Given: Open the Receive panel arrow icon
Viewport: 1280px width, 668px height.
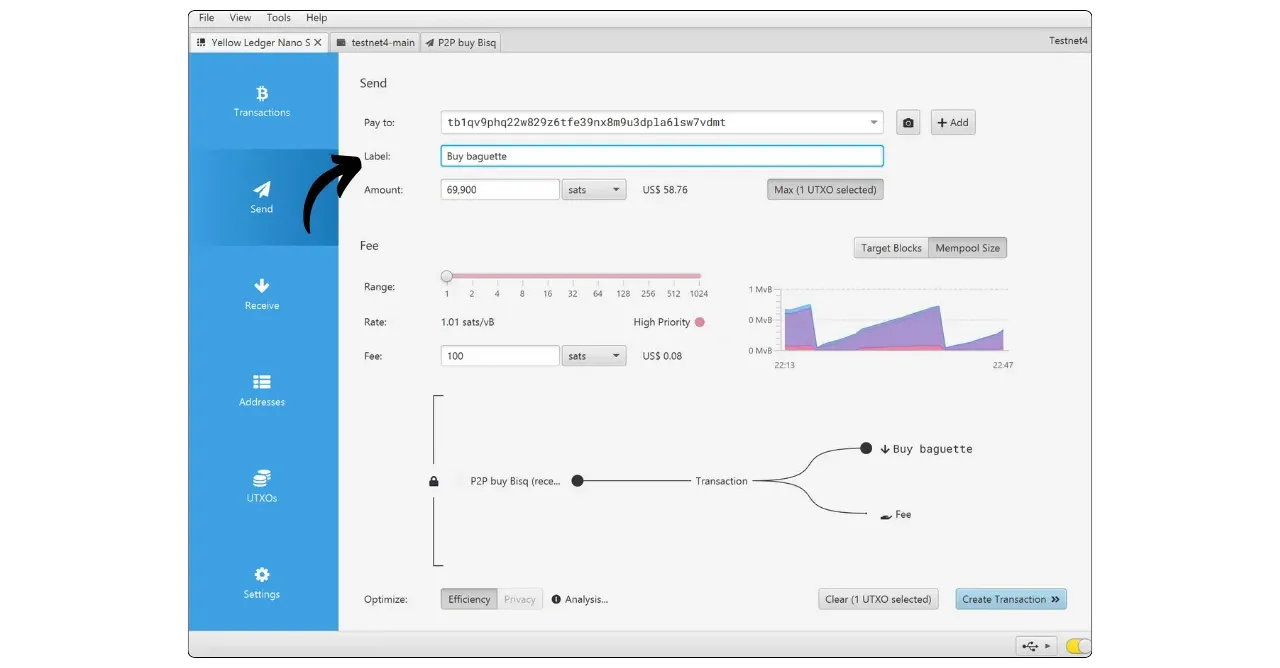Looking at the screenshot, I should 262,286.
